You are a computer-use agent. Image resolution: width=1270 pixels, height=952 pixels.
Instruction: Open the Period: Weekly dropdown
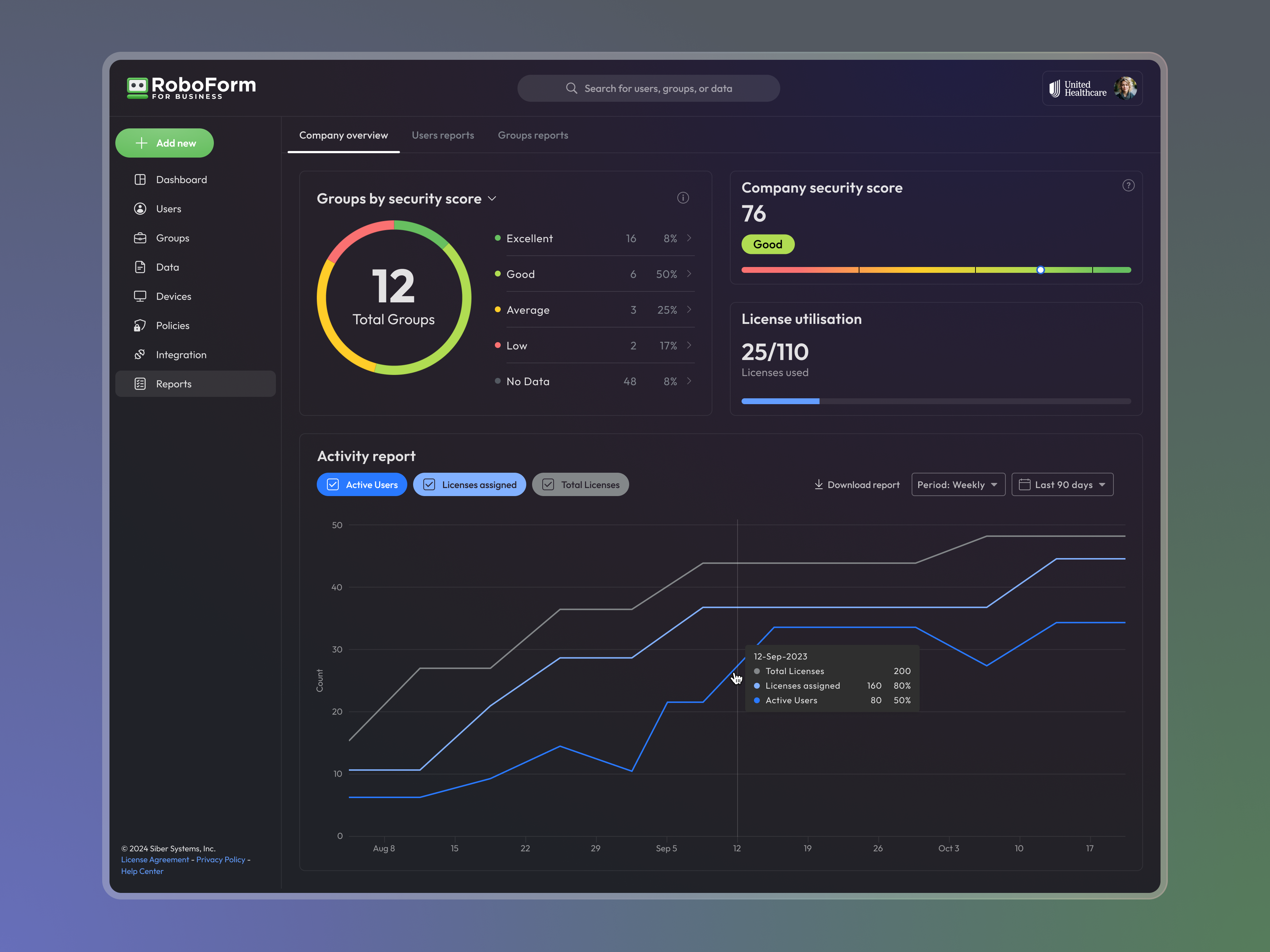coord(958,484)
